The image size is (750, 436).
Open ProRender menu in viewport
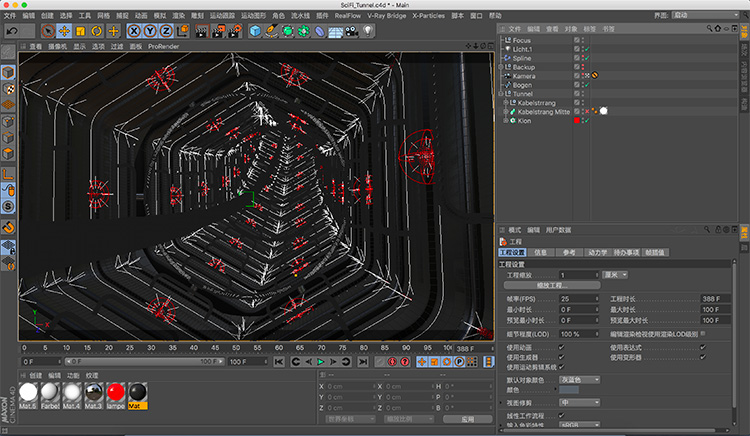[x=164, y=47]
